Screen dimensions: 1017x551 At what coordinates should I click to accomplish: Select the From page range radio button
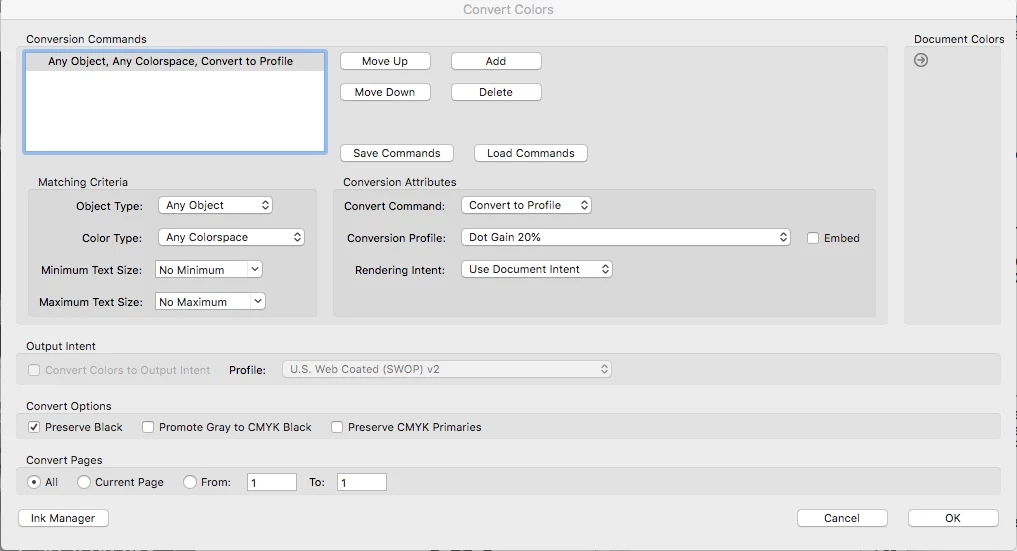(x=189, y=482)
